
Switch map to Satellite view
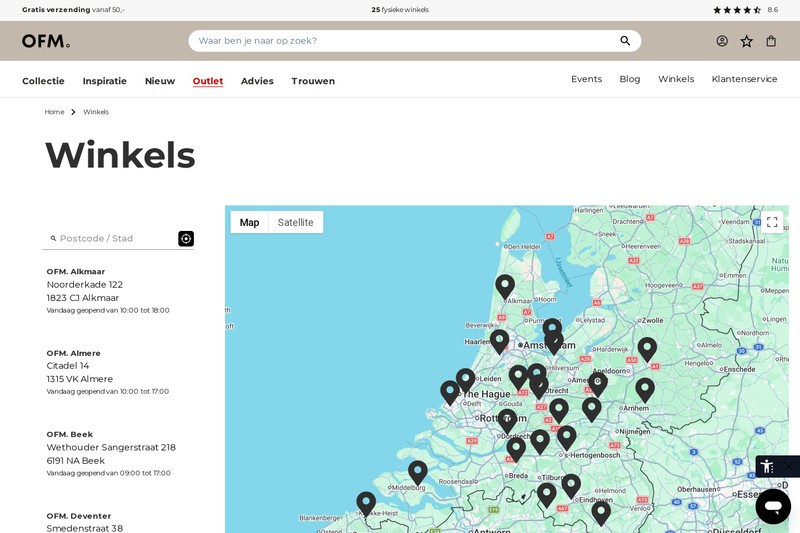pyautogui.click(x=295, y=222)
